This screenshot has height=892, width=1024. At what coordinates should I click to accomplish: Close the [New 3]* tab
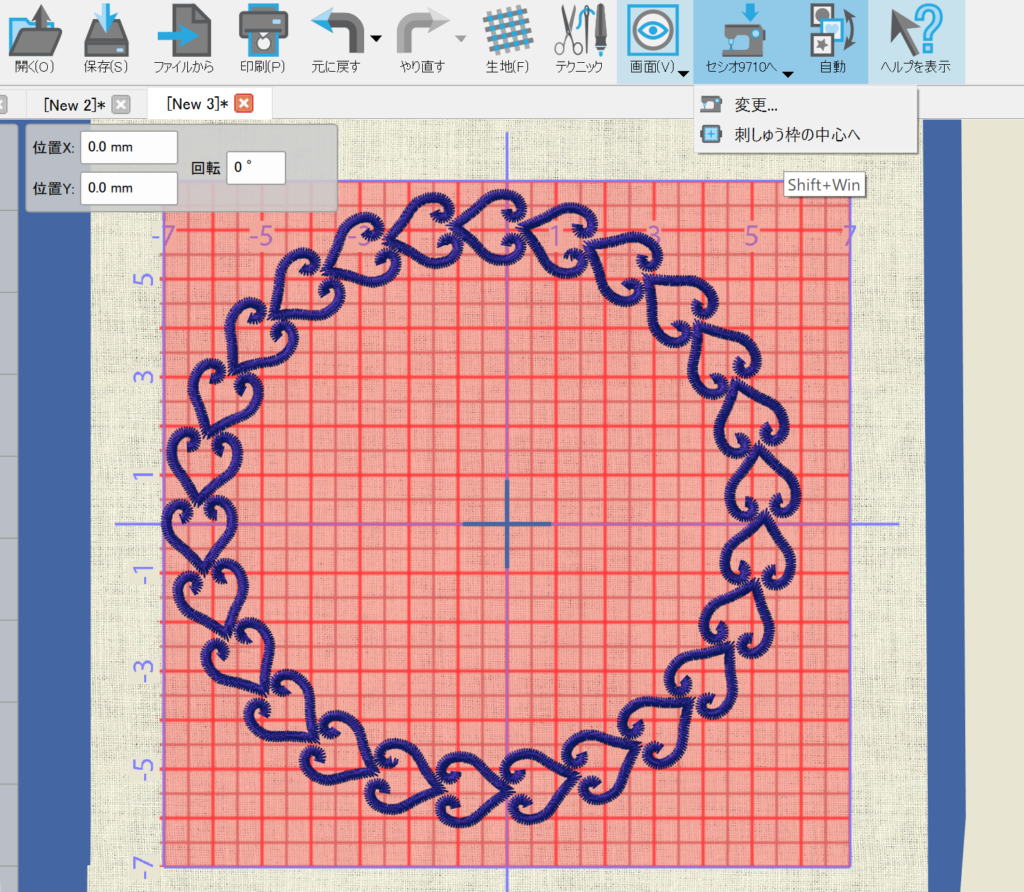click(244, 104)
